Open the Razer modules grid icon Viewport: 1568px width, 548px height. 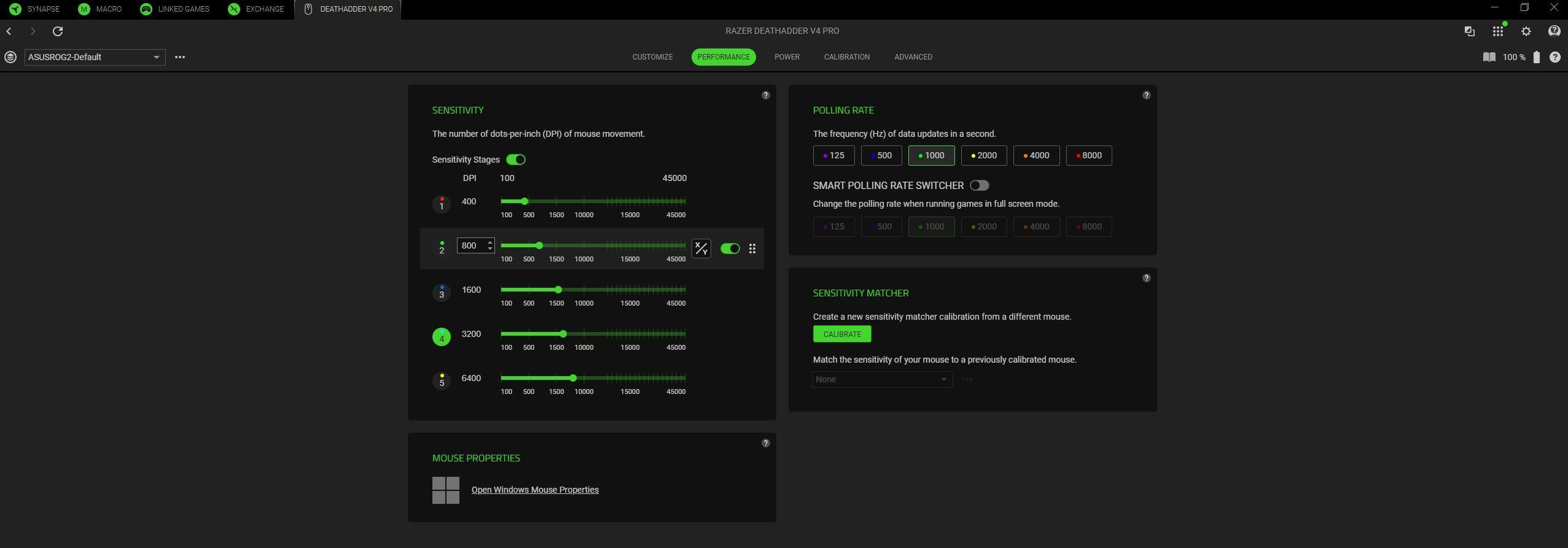click(1497, 31)
